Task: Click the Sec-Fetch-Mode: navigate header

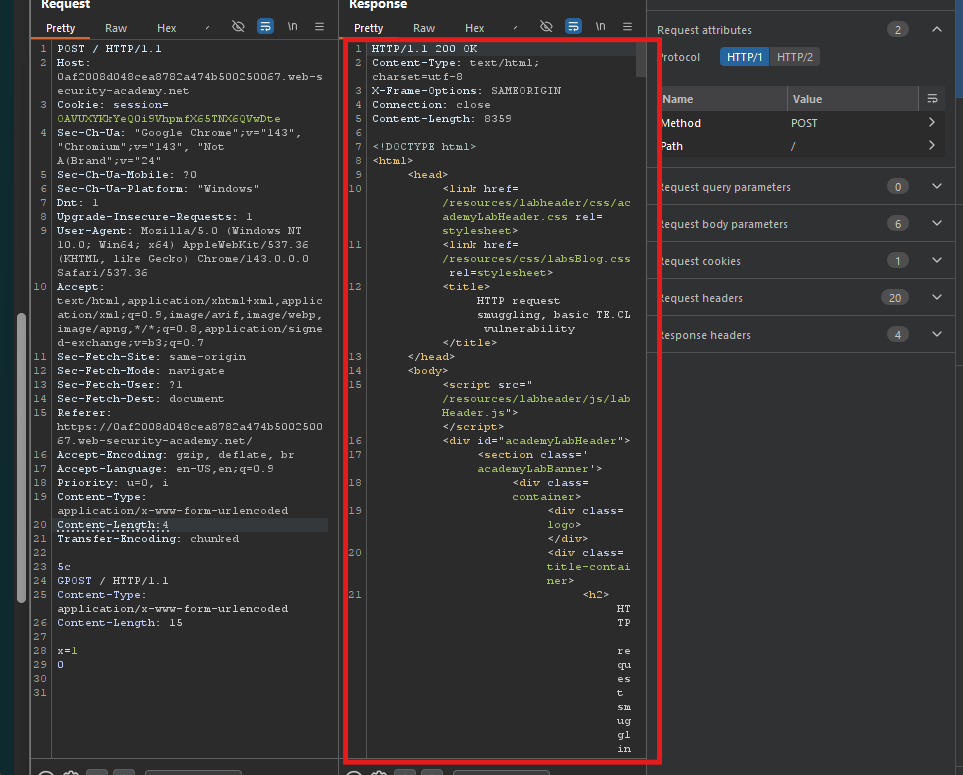Action: pos(141,371)
